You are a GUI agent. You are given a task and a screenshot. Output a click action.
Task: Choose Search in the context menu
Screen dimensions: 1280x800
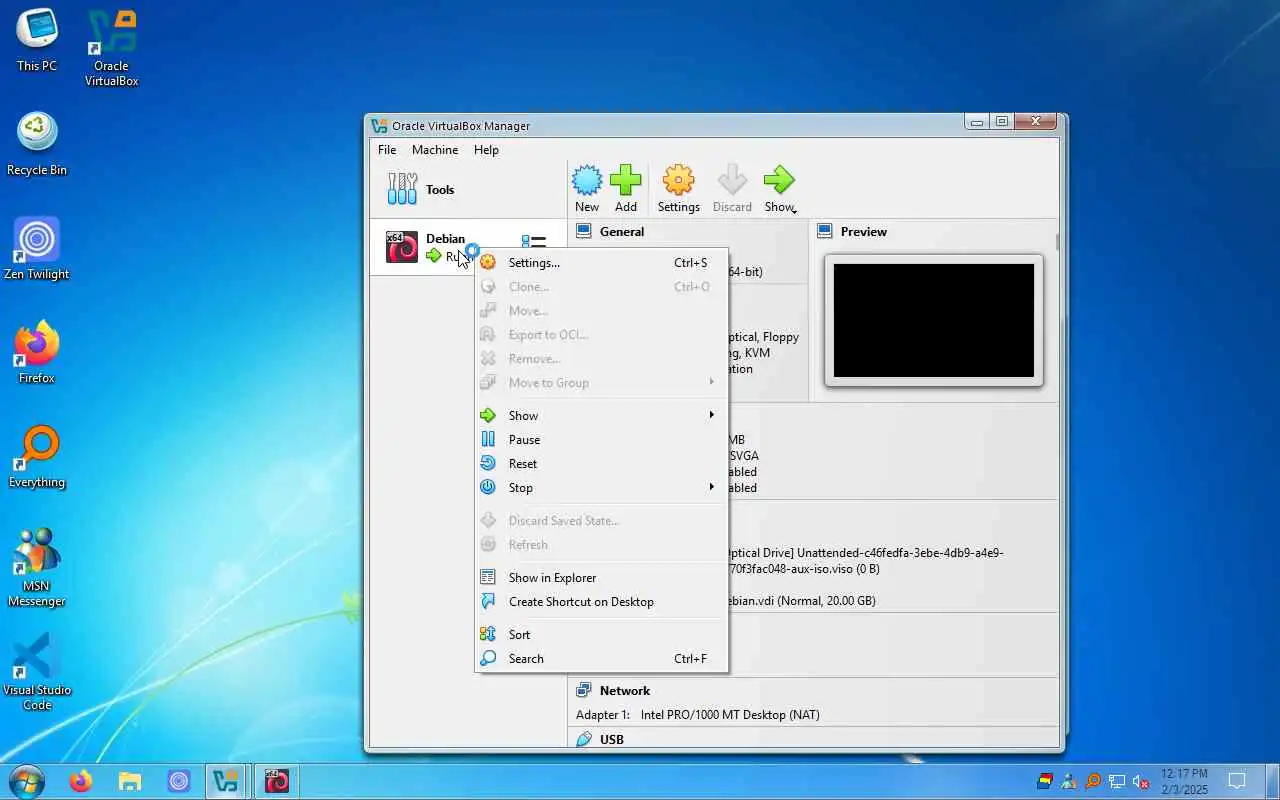(601, 659)
